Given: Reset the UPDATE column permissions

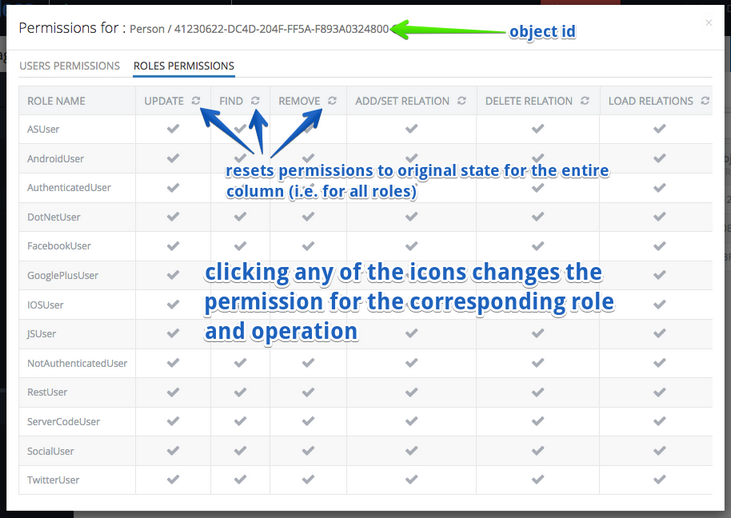Looking at the screenshot, I should [196, 101].
